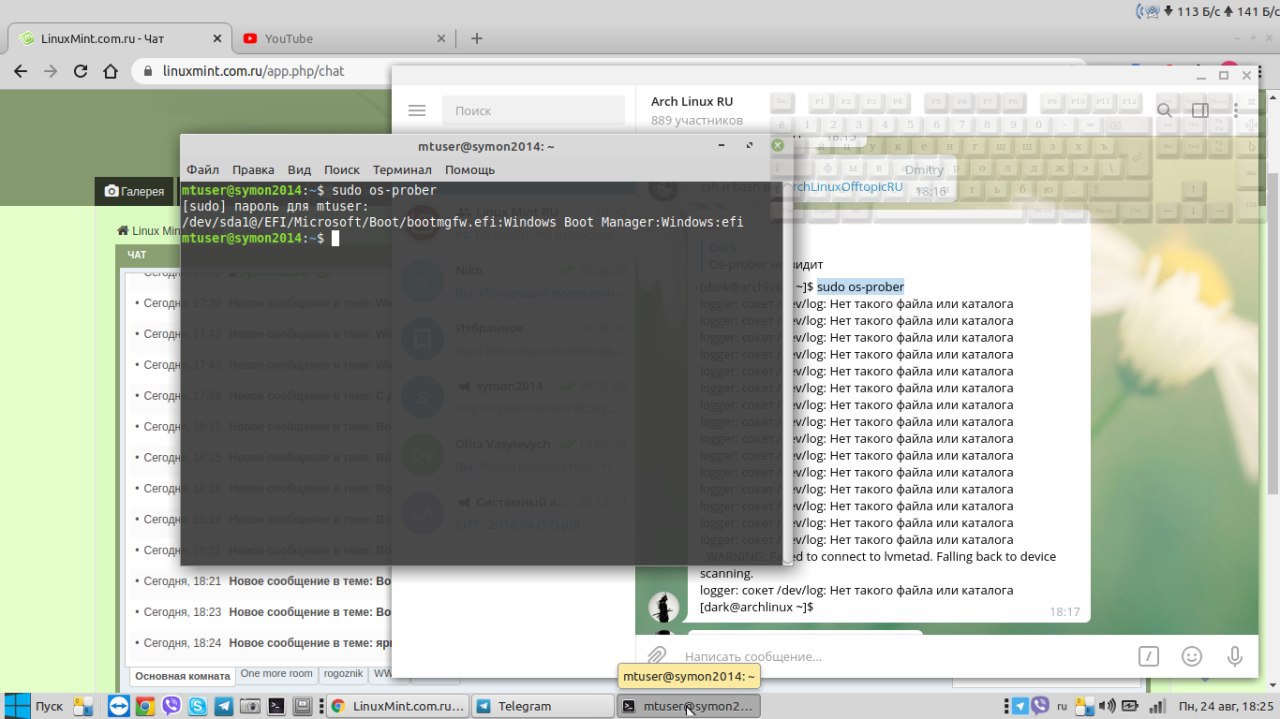Switch to One more room tab
1280x719 pixels.
click(x=277, y=675)
